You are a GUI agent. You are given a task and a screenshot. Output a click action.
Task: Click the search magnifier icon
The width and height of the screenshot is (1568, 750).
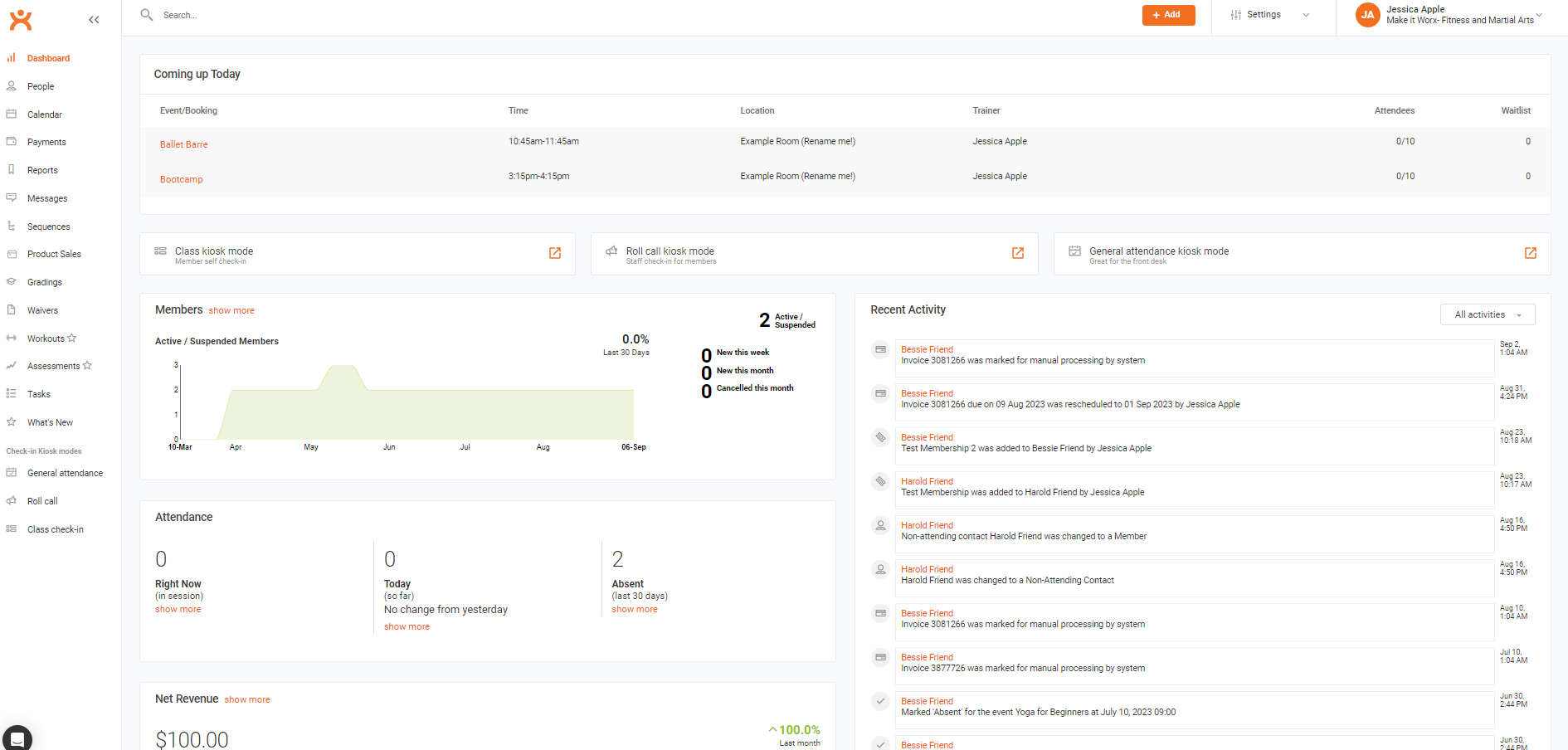point(147,15)
